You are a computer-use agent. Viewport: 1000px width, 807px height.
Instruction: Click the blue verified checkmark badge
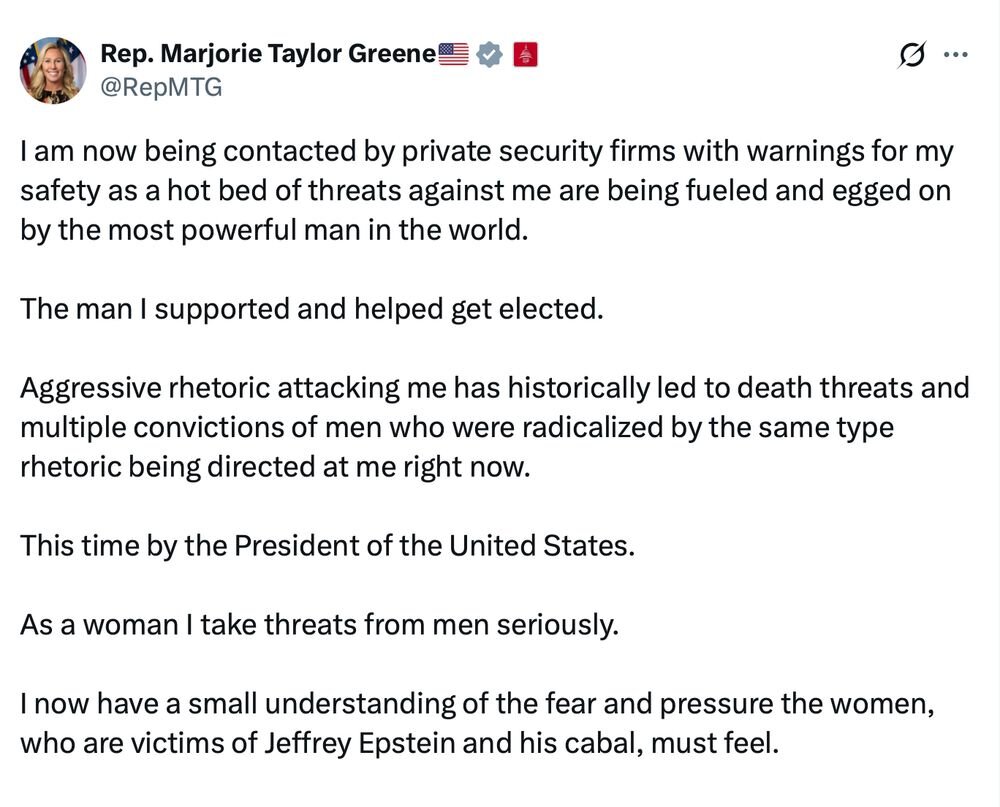pos(488,55)
